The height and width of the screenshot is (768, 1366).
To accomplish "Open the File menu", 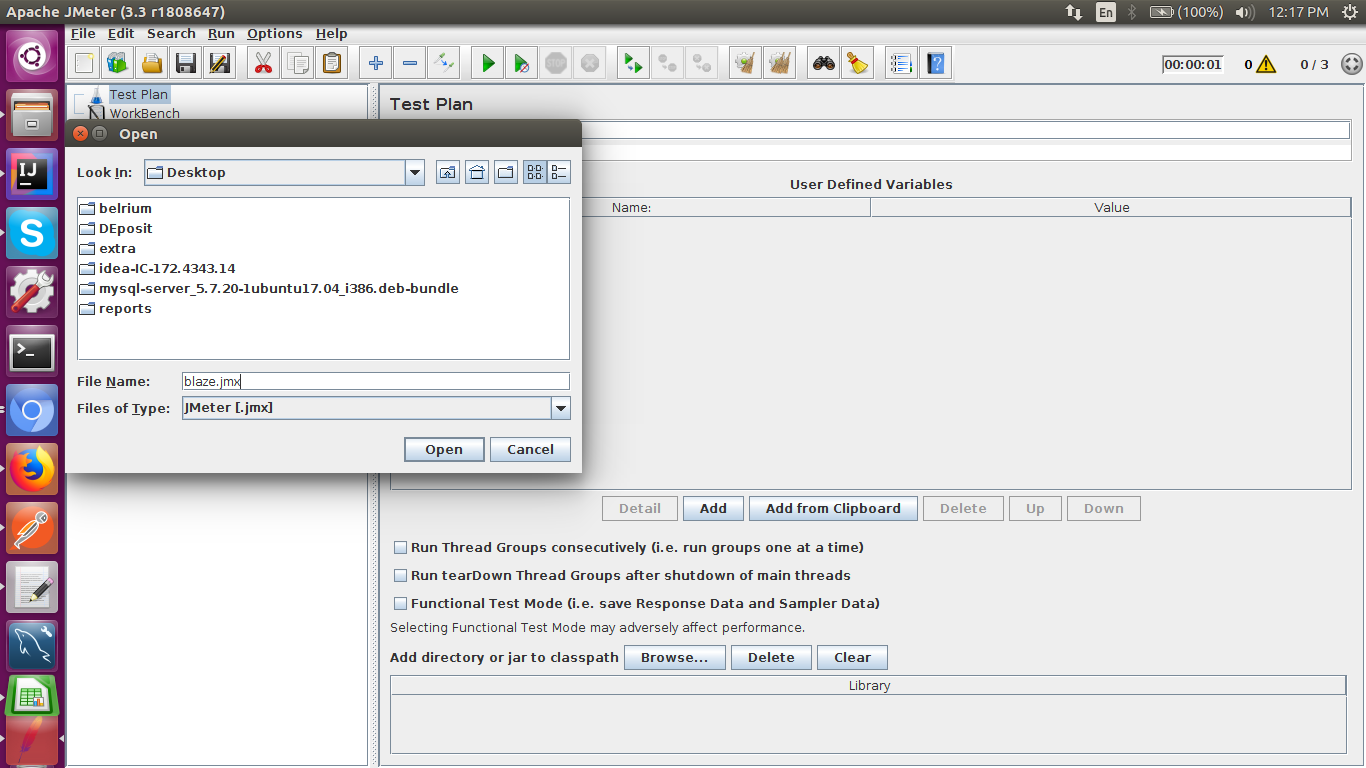I will pyautogui.click(x=83, y=33).
